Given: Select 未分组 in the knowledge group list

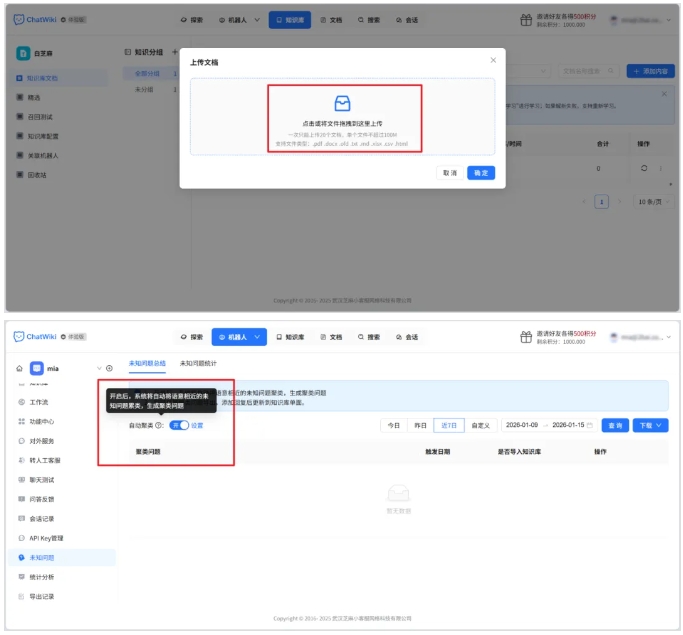Looking at the screenshot, I should 144,89.
